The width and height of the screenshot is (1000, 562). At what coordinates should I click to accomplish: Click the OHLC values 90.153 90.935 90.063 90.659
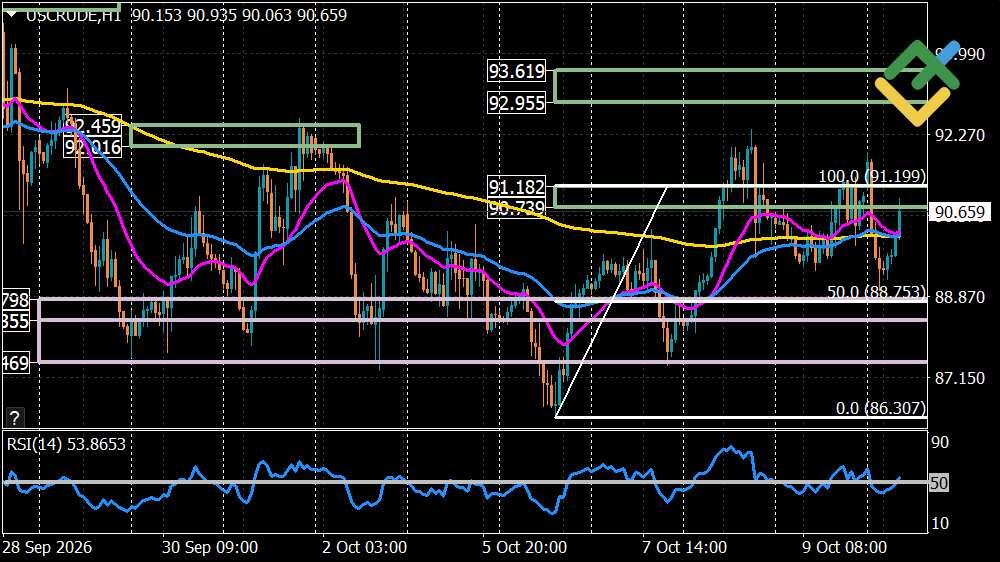(239, 15)
